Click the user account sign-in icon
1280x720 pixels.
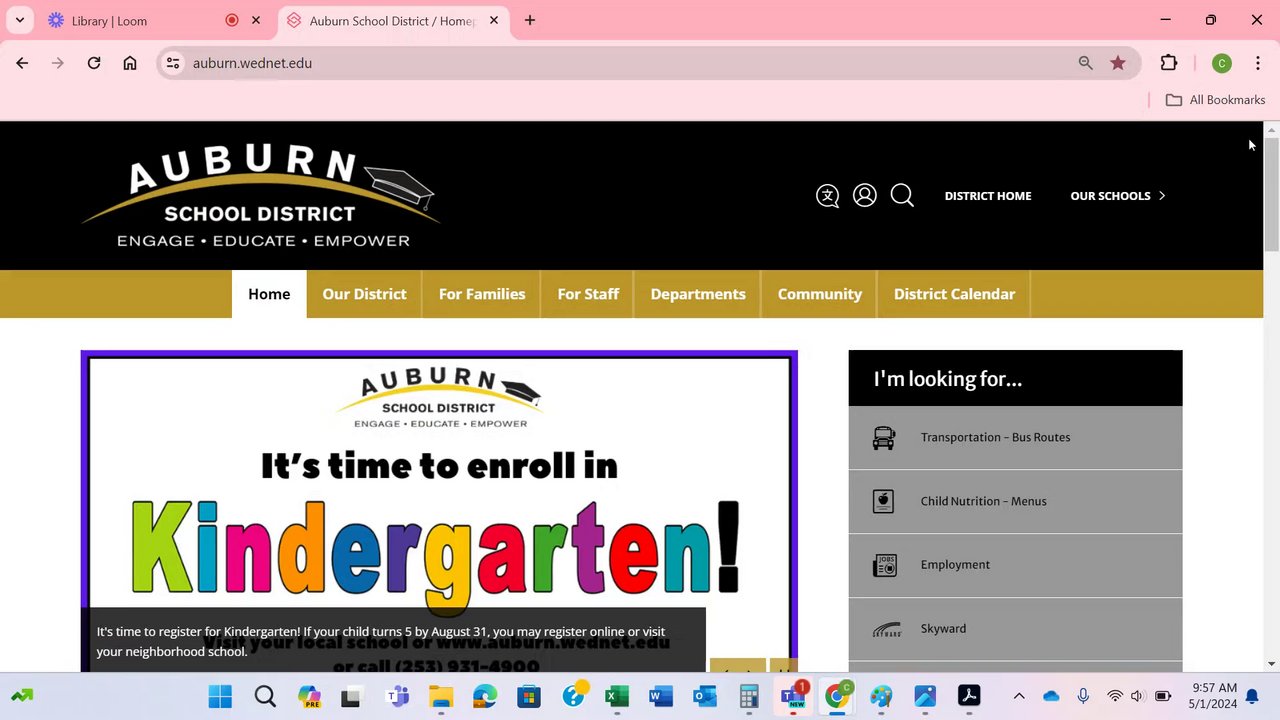(865, 195)
